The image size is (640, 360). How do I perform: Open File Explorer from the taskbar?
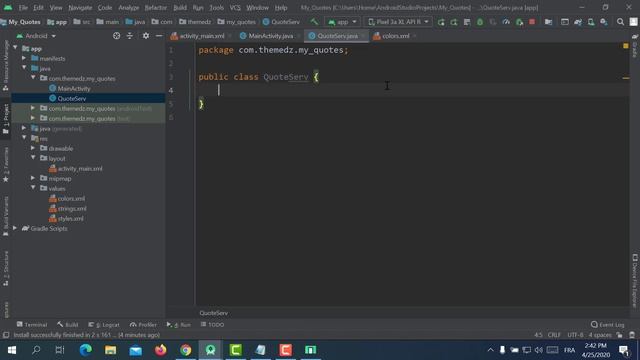pyautogui.click(x=110, y=350)
